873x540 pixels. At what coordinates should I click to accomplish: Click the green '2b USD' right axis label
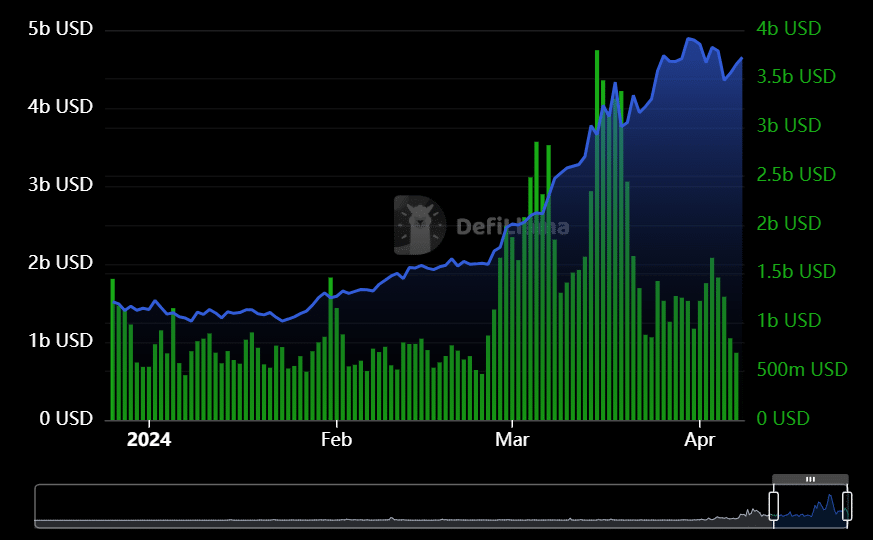(789, 223)
